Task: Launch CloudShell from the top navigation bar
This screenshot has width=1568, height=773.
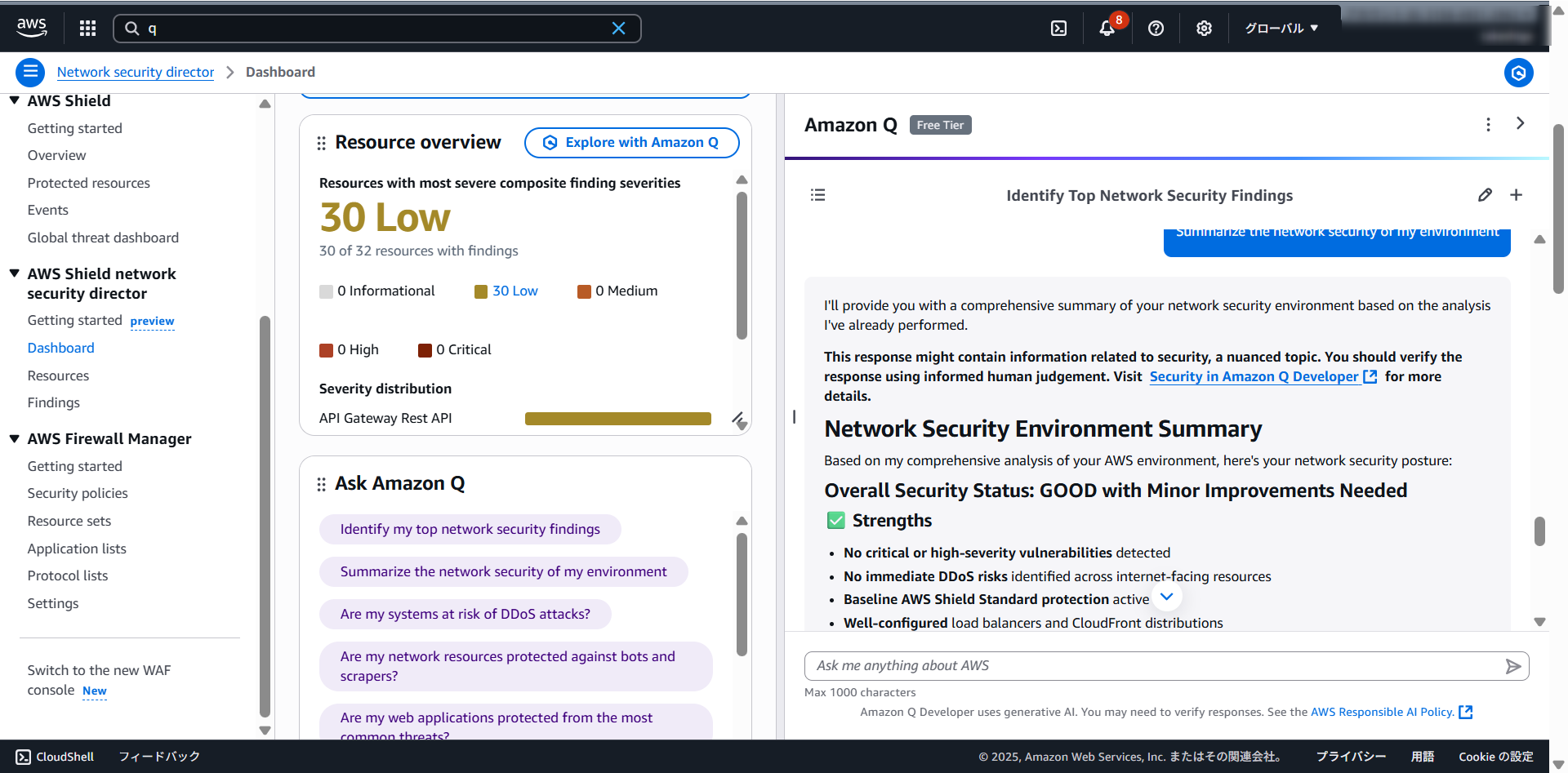Action: 1058,29
